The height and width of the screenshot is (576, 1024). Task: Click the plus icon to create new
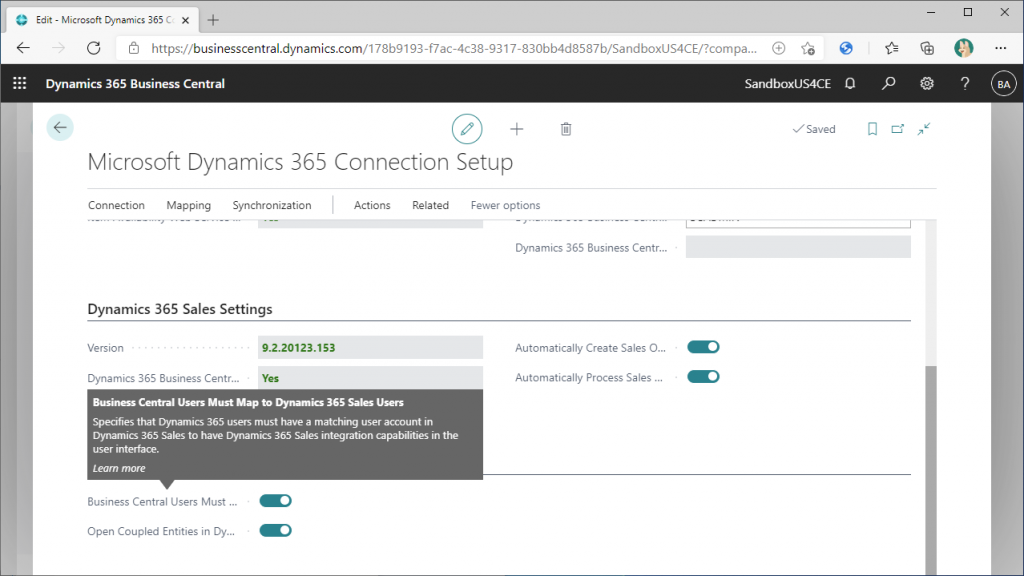[x=516, y=129]
